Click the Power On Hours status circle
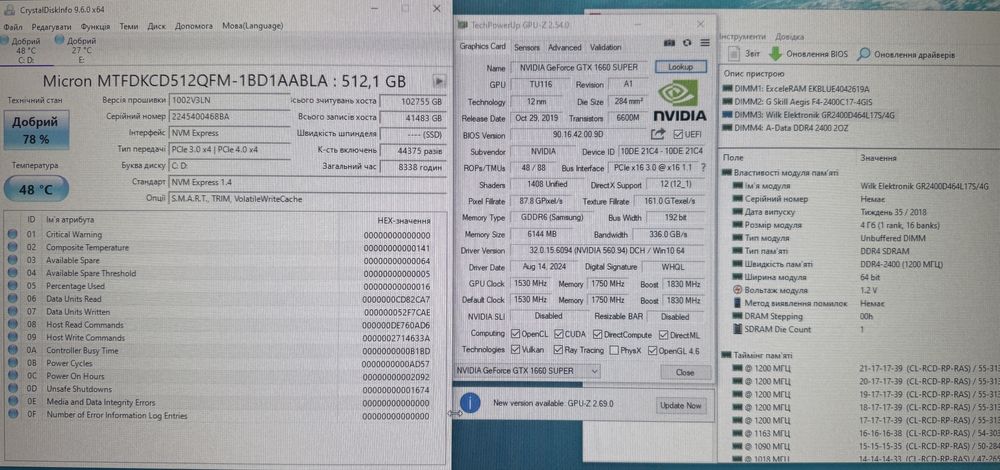The image size is (1000, 470). coord(12,376)
